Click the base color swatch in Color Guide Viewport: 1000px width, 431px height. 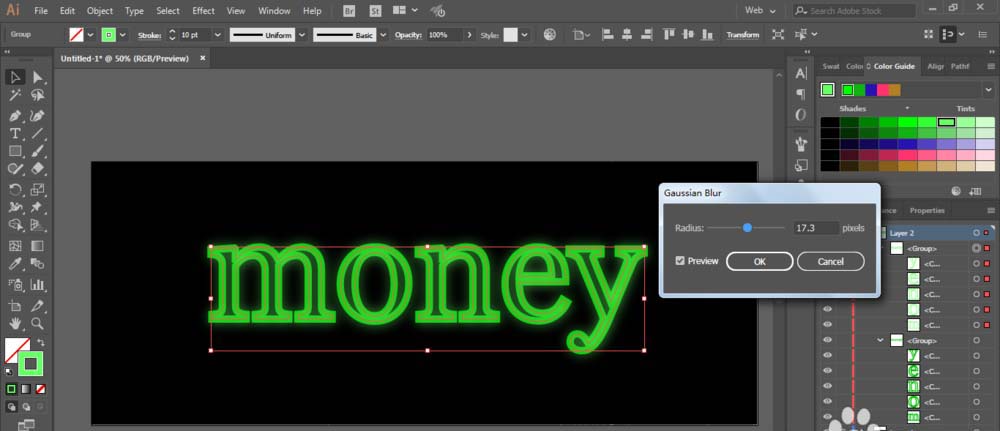tap(827, 90)
